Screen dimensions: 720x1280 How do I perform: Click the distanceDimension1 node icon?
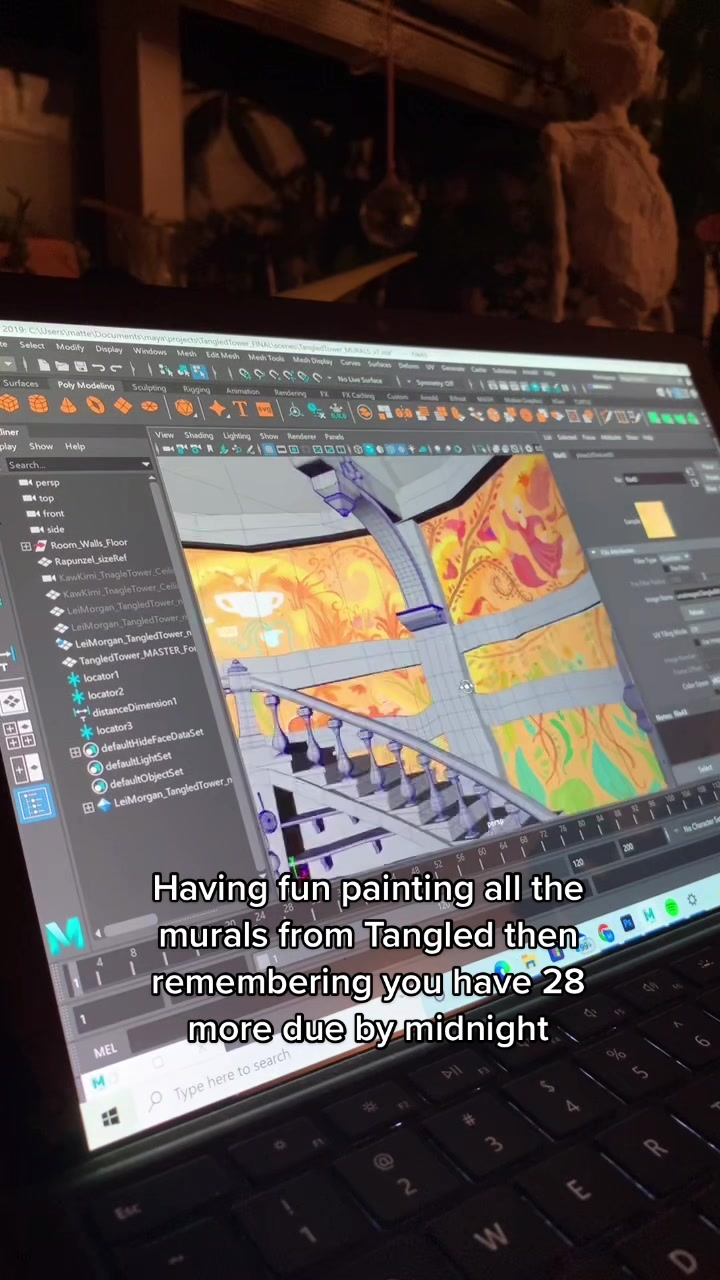81,711
